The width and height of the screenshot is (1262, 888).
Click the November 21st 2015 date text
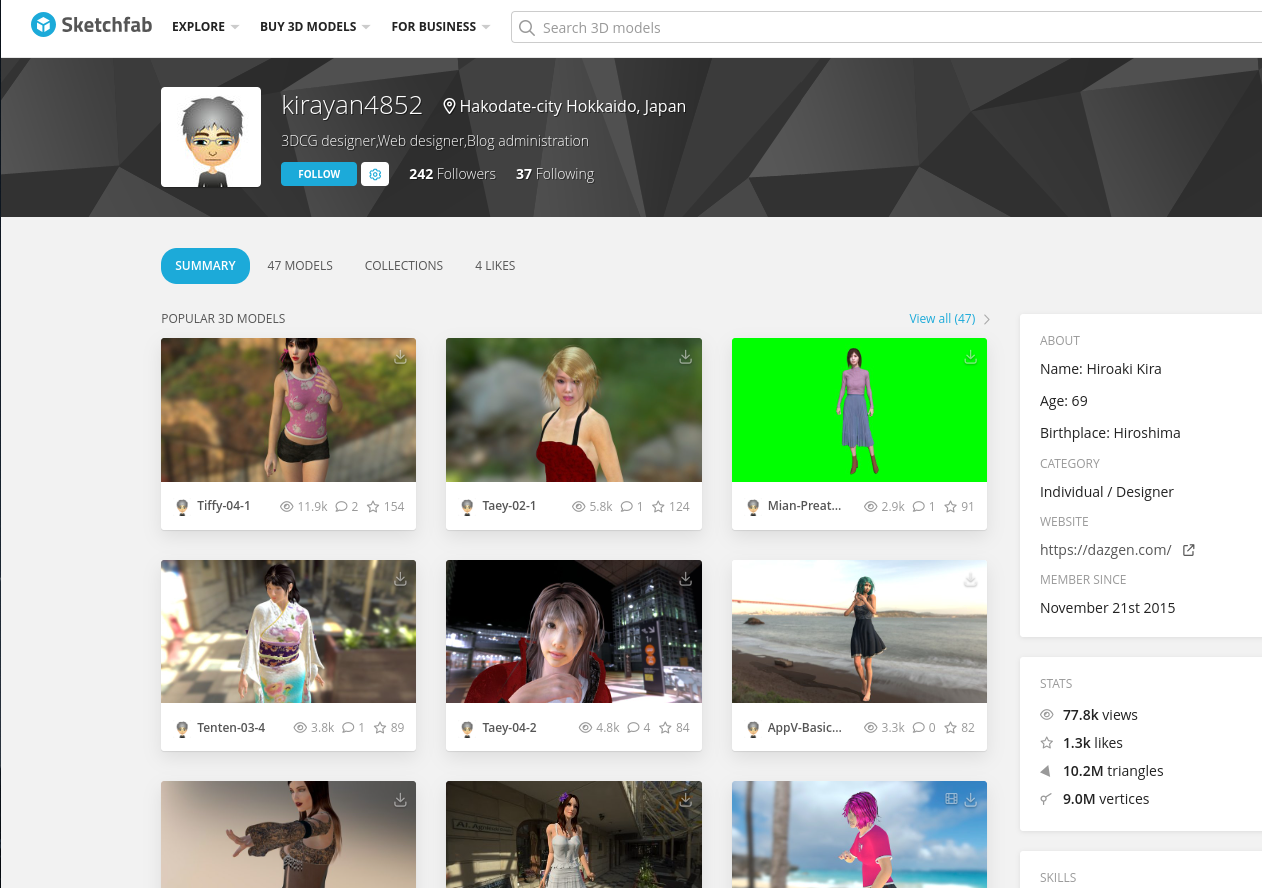coord(1107,608)
